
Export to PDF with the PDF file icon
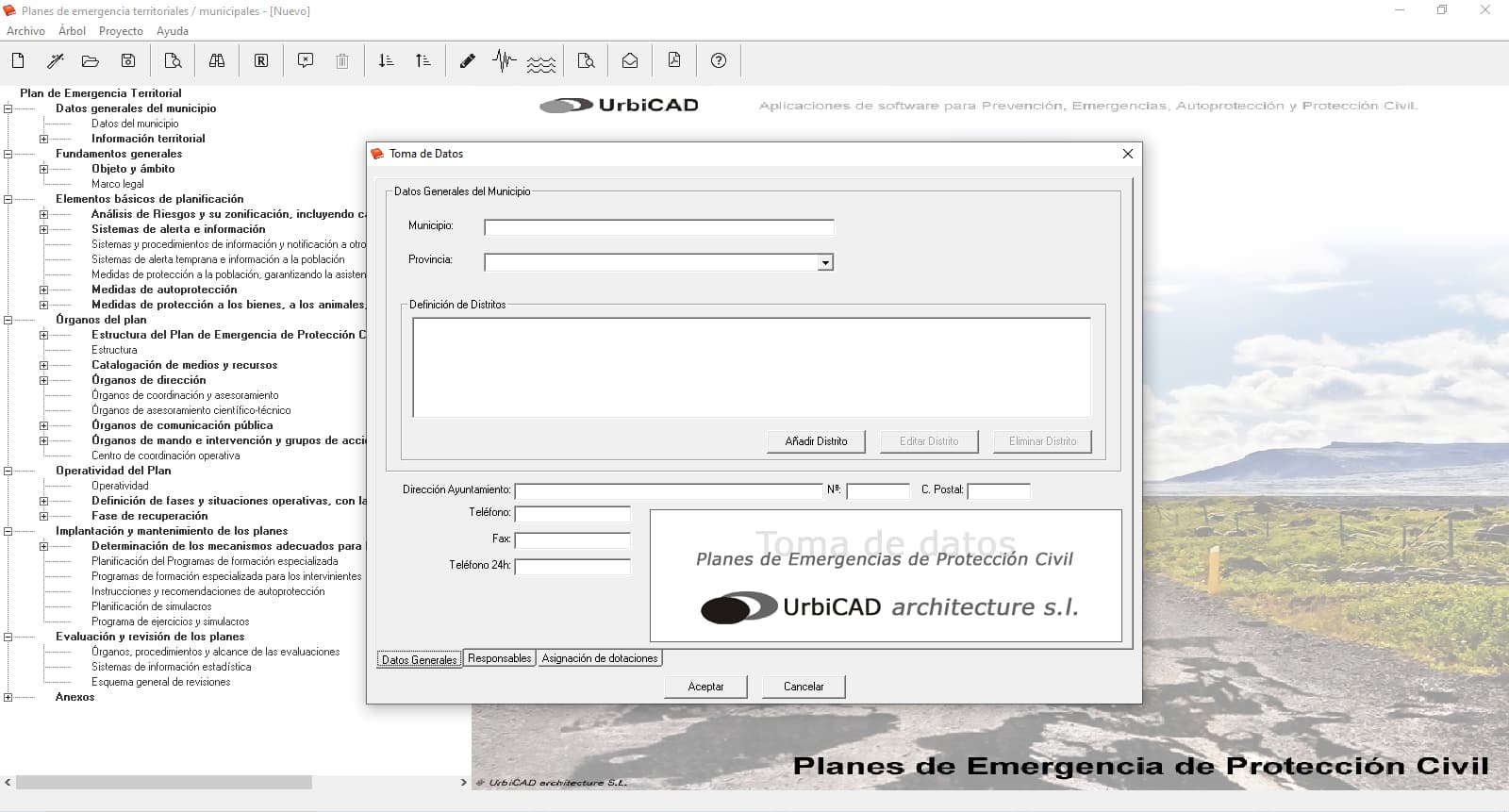click(x=674, y=60)
